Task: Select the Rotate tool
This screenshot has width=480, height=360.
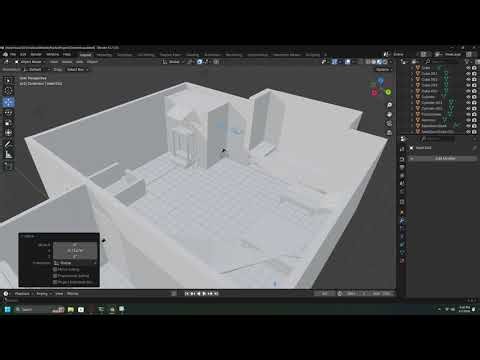Action: coord(9,112)
